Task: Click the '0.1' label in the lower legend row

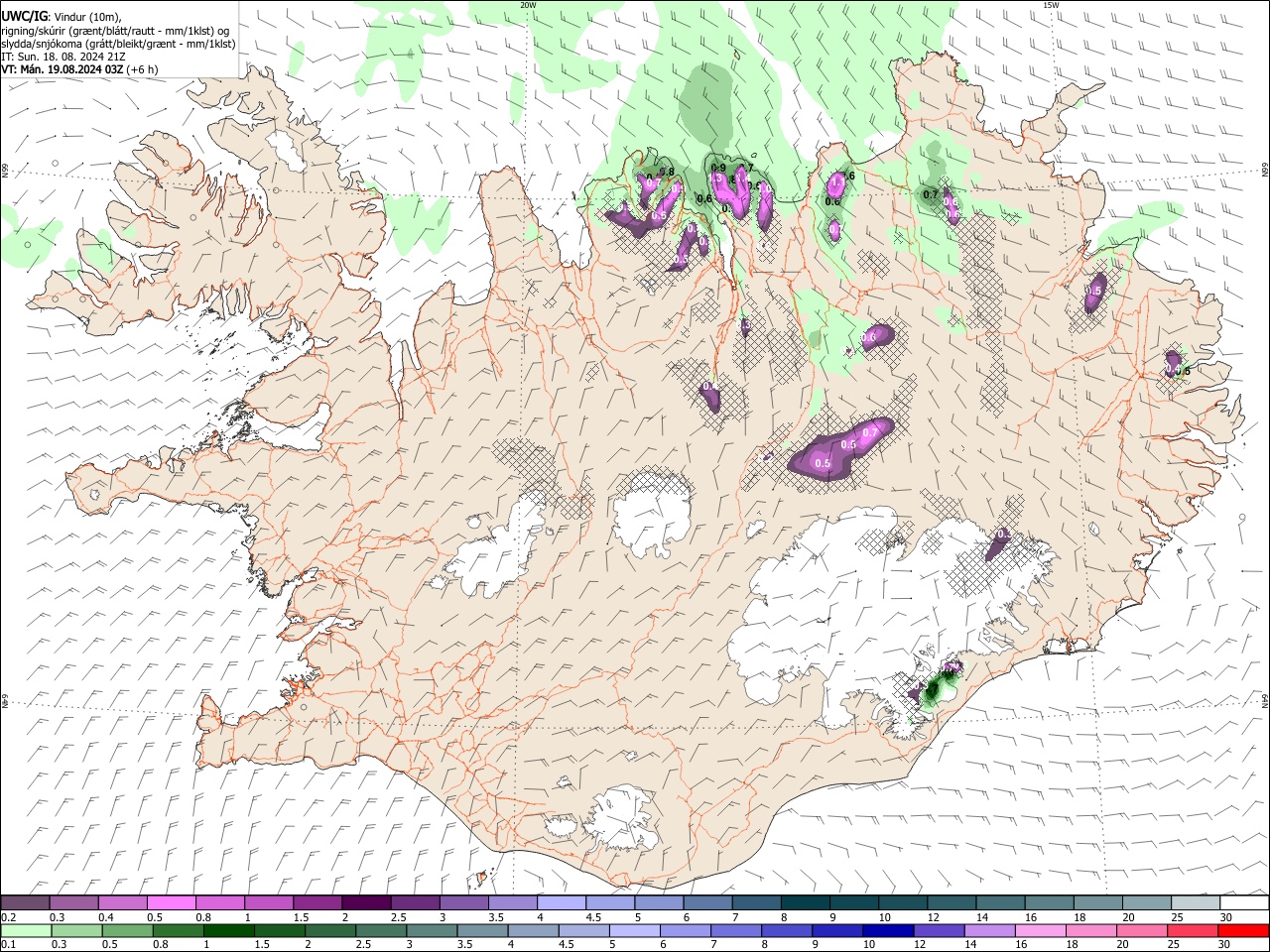Action: (9, 944)
